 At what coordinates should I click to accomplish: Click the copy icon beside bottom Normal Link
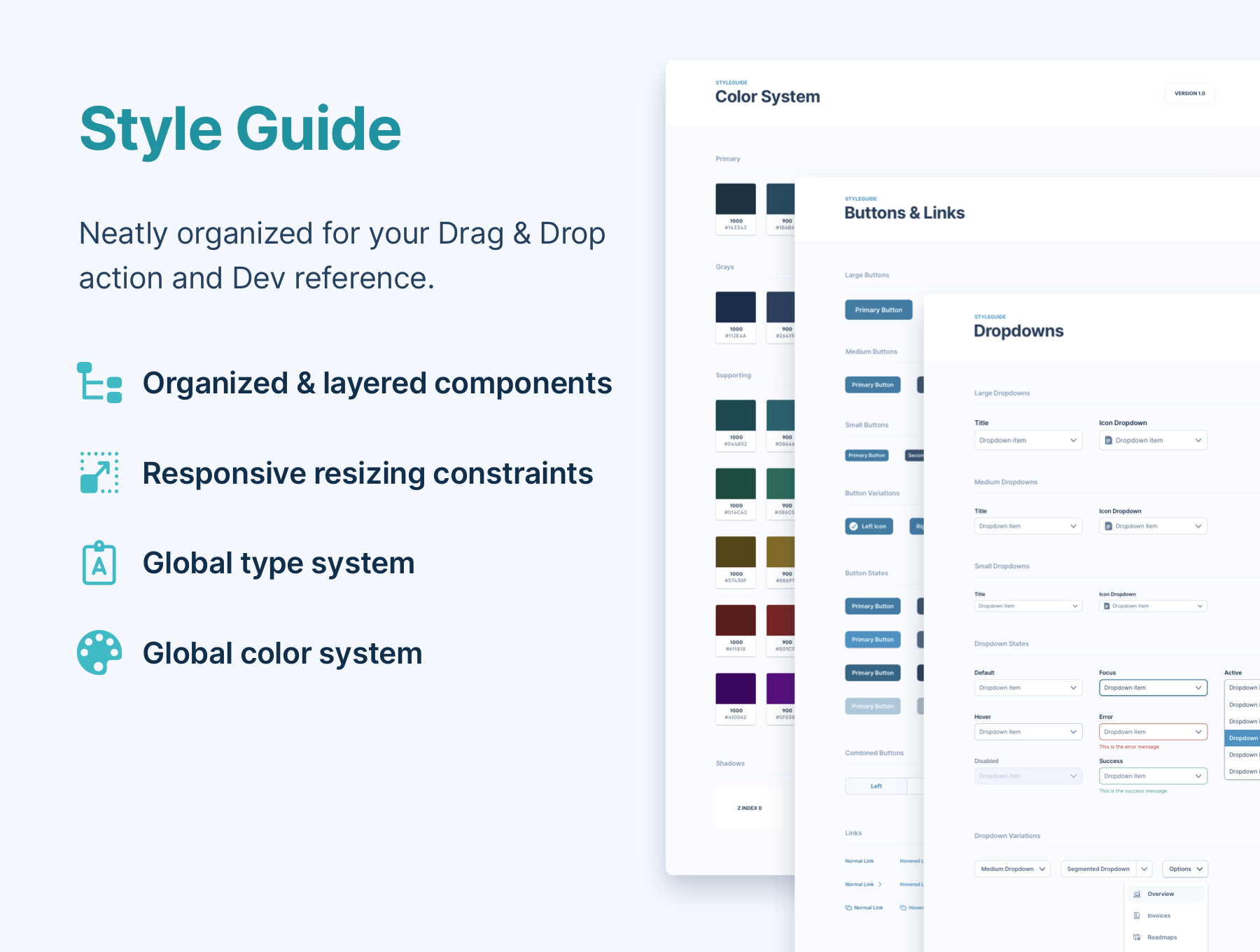click(x=848, y=908)
